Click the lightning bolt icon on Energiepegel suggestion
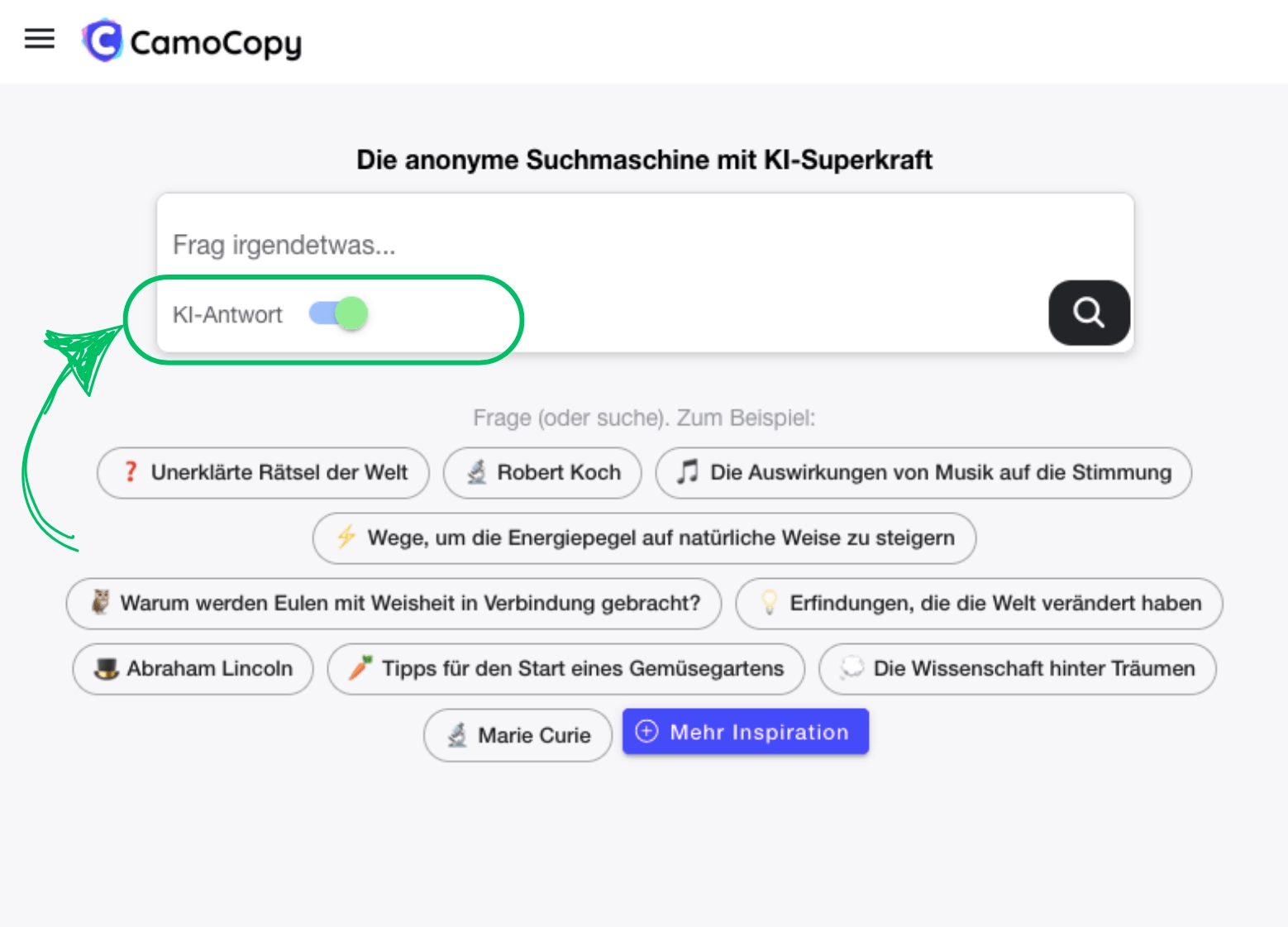The height and width of the screenshot is (927, 1288). pyautogui.click(x=346, y=538)
